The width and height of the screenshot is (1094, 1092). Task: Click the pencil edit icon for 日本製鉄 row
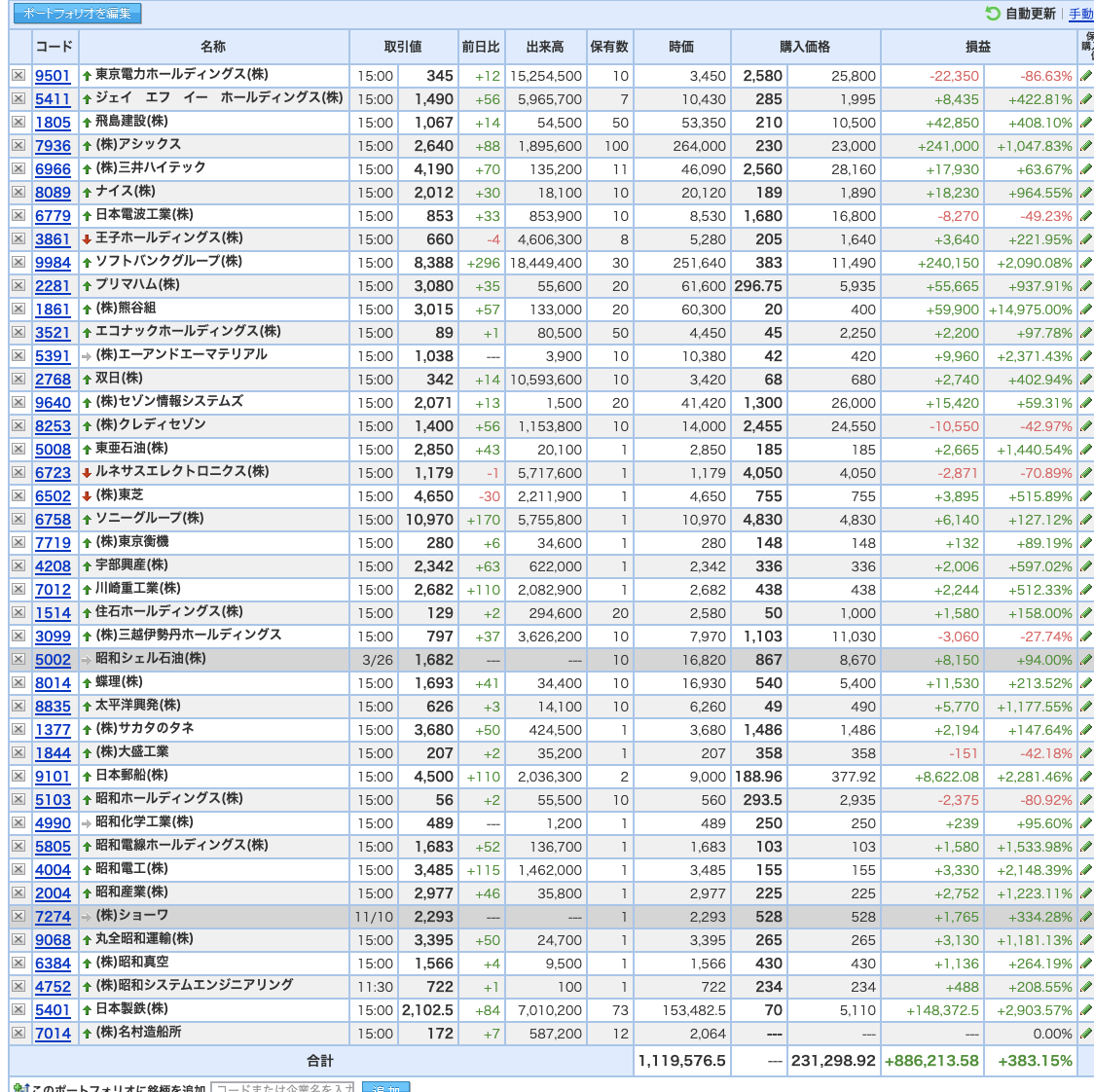point(1085,1010)
